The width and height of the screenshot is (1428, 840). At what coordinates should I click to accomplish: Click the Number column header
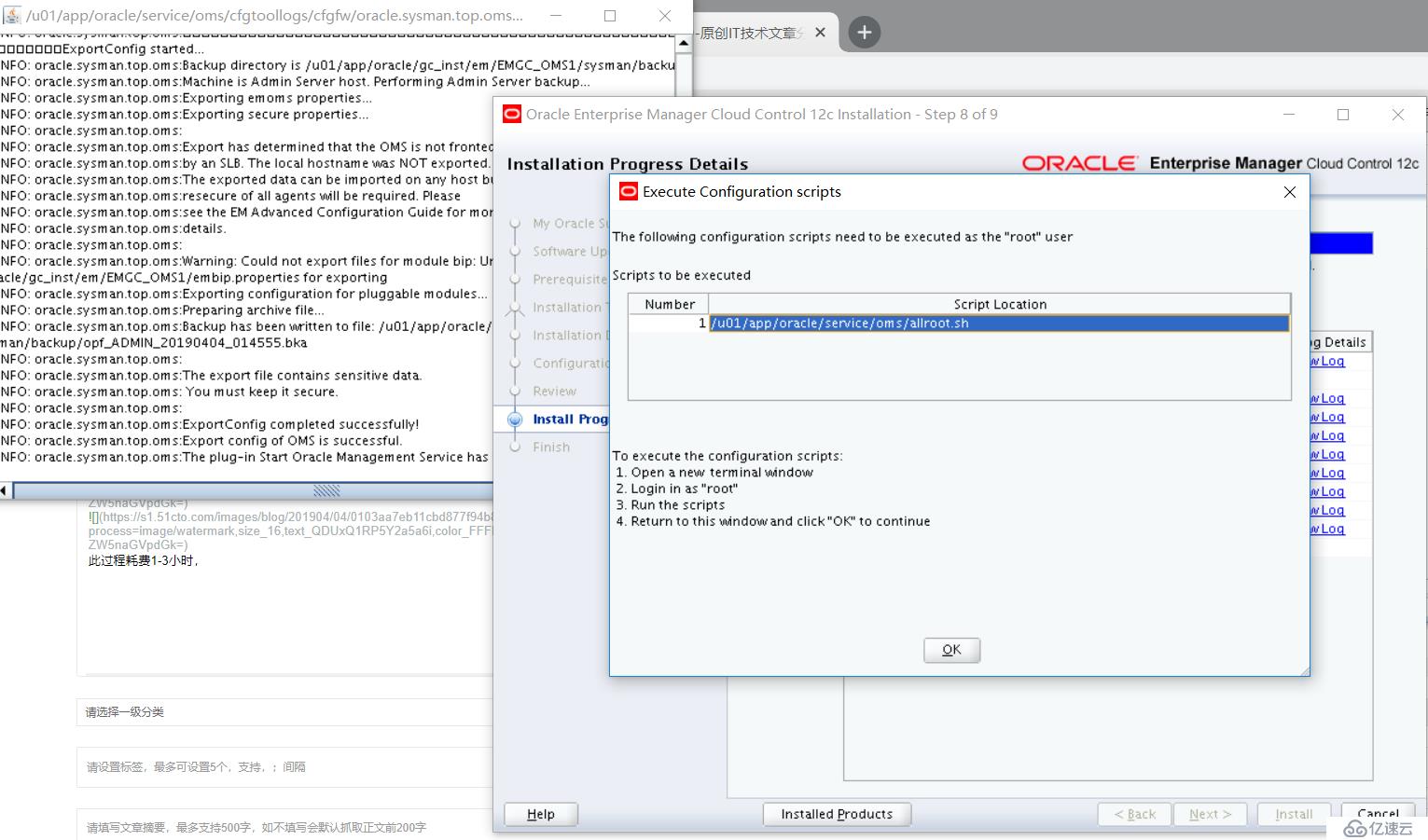tap(670, 304)
